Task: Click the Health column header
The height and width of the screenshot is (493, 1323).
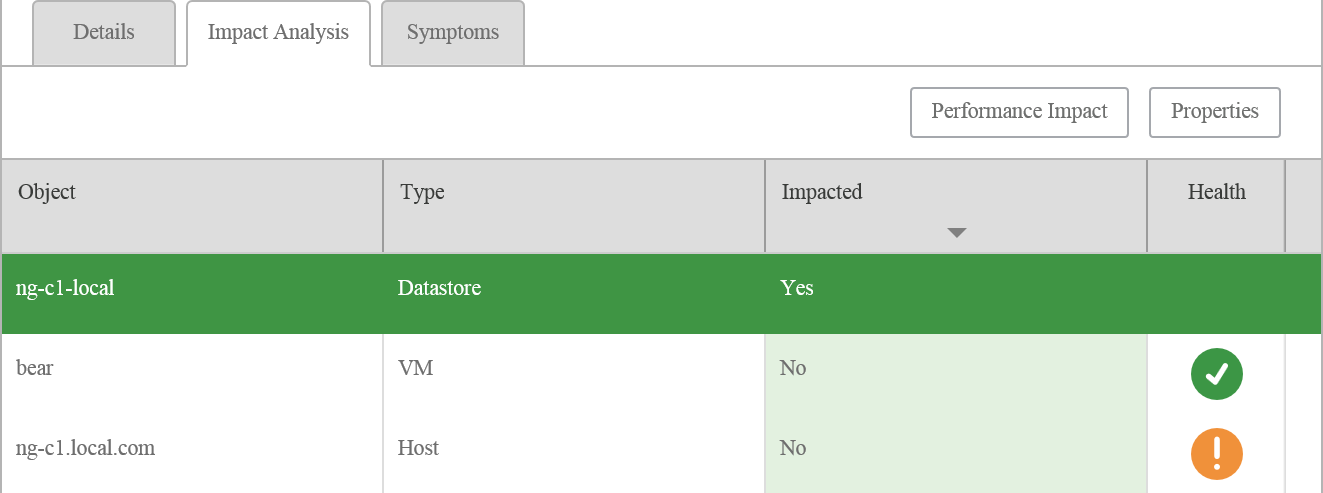Action: [1216, 206]
